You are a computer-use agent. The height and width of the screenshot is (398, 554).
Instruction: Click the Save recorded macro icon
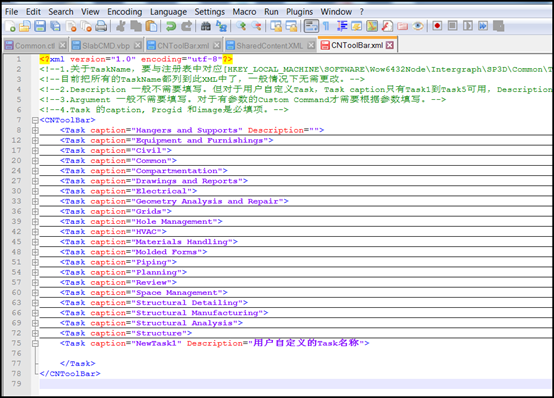click(x=499, y=26)
